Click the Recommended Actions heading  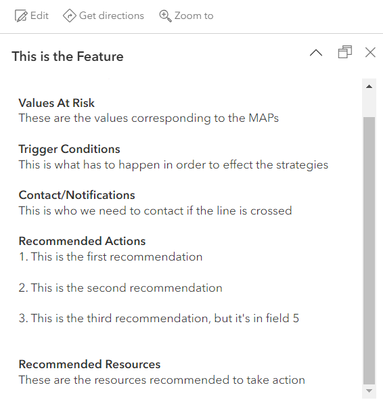(x=82, y=241)
